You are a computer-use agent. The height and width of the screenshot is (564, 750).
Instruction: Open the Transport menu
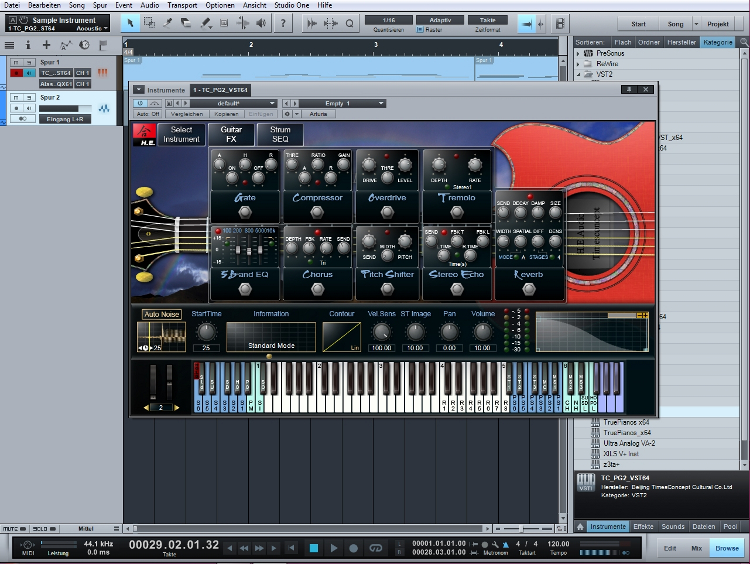(182, 5)
